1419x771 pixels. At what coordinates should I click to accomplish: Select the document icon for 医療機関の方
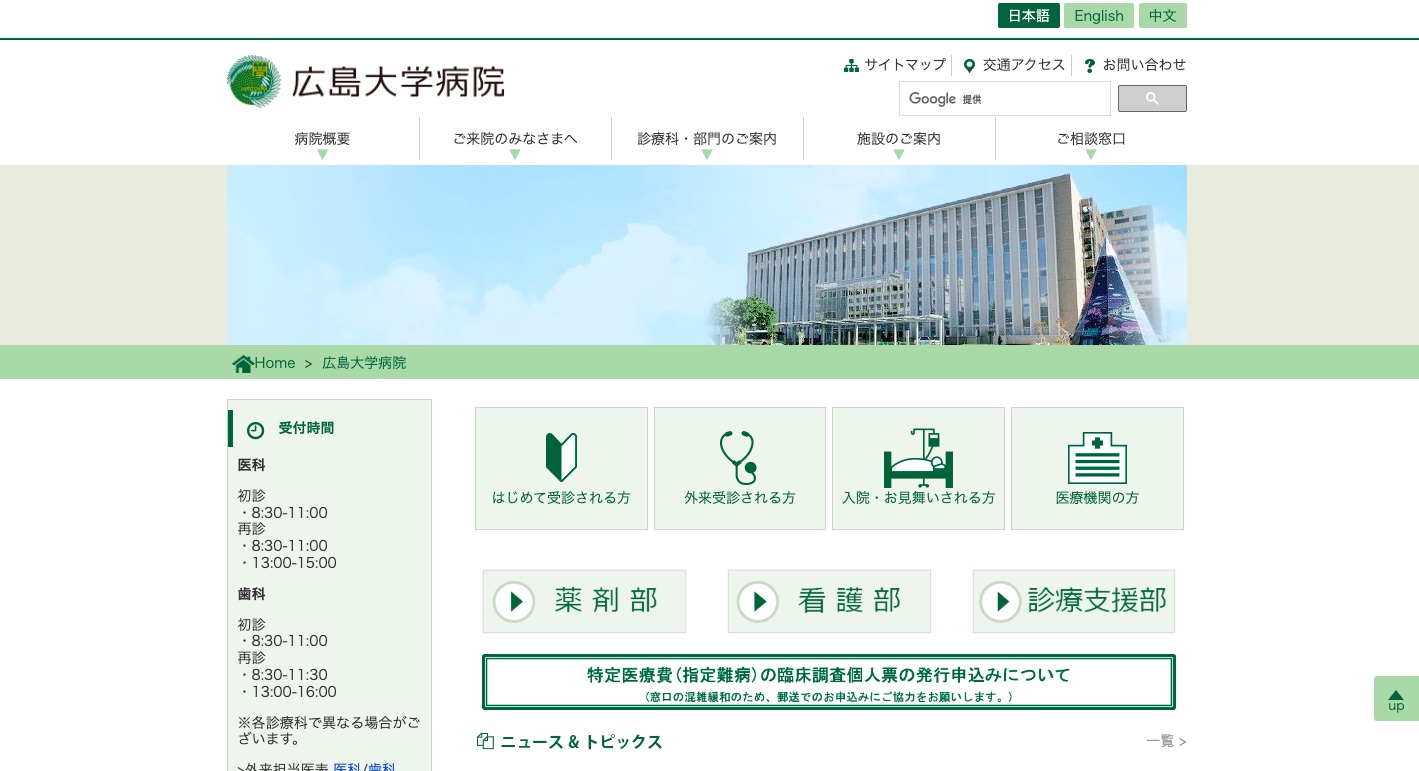coord(1097,457)
